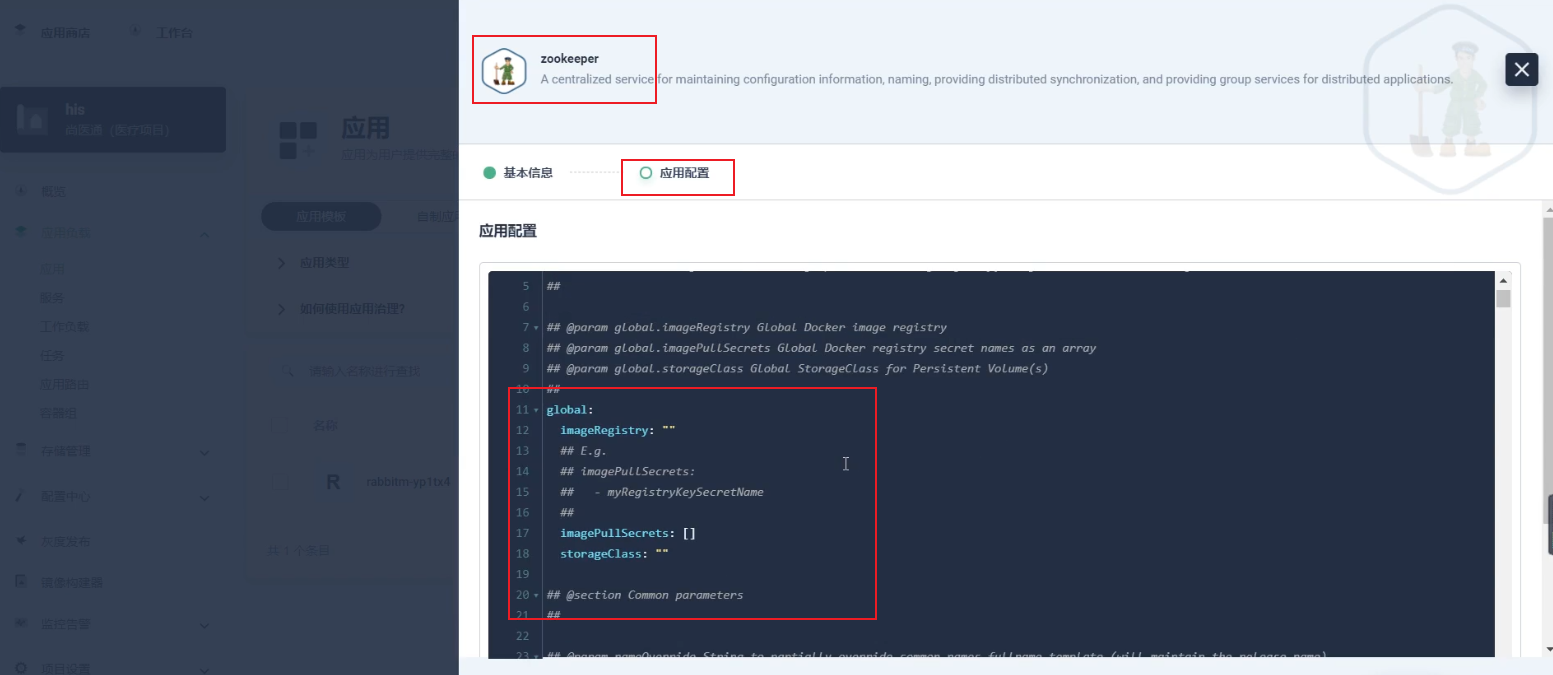Go back to the 基本信息 step
The width and height of the screenshot is (1553, 675).
[518, 172]
